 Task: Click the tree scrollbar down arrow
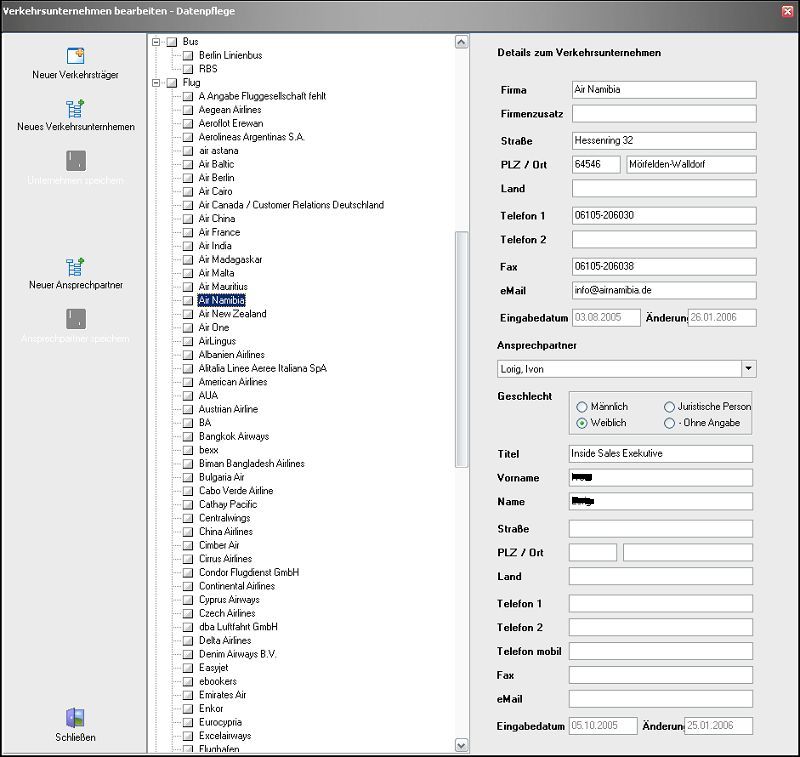click(461, 745)
